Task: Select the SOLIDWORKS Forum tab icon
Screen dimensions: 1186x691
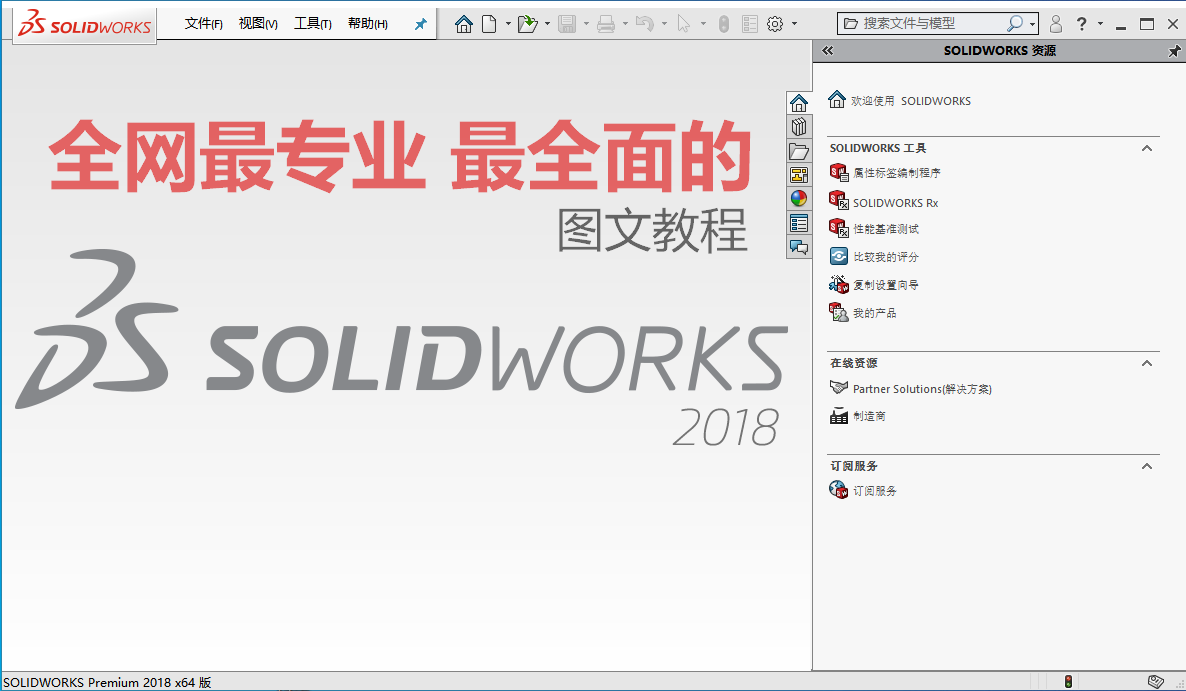Action: [x=799, y=247]
